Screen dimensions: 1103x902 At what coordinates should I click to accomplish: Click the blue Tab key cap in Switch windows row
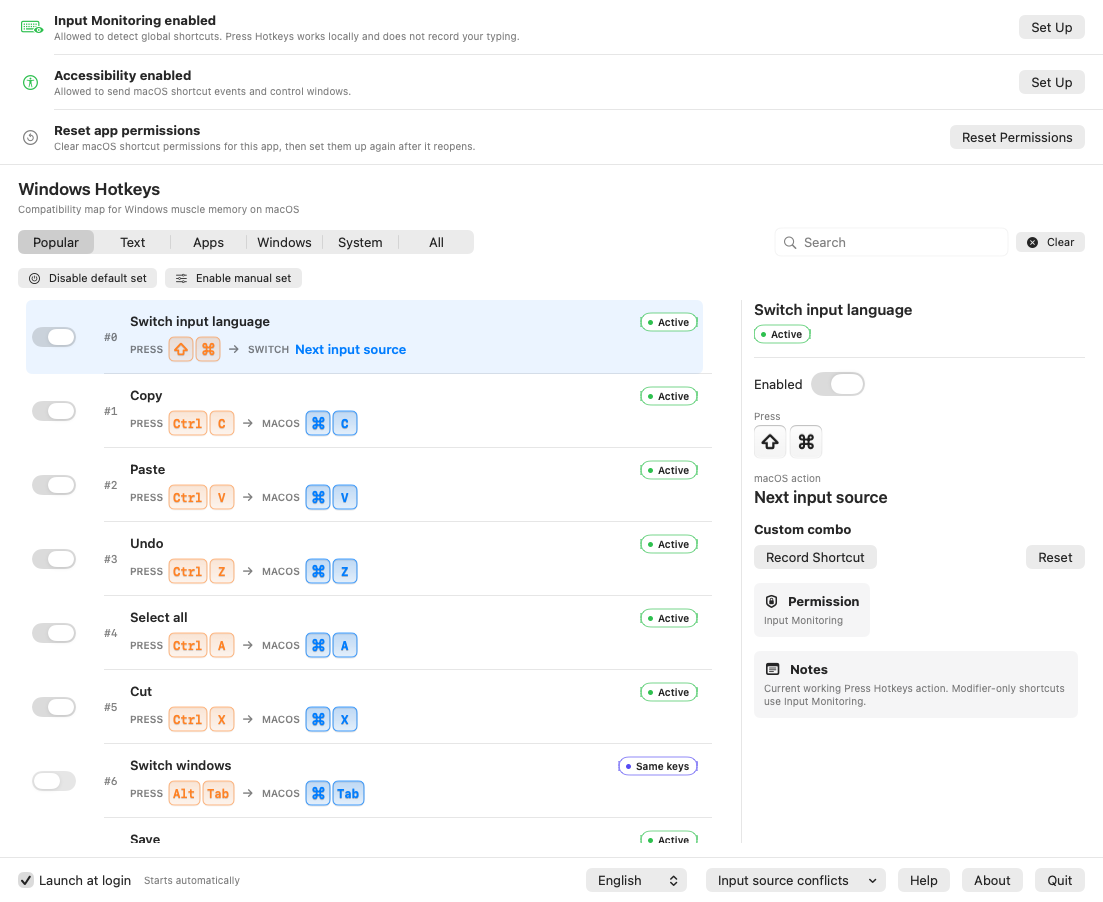click(x=348, y=794)
